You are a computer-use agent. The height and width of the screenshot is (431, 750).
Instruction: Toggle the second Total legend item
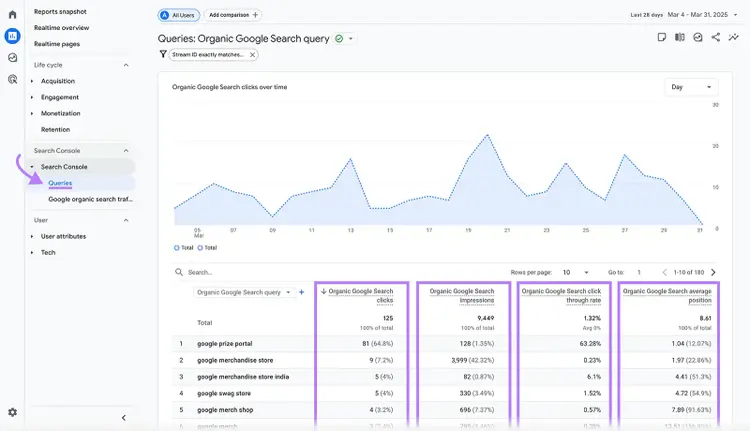point(207,248)
